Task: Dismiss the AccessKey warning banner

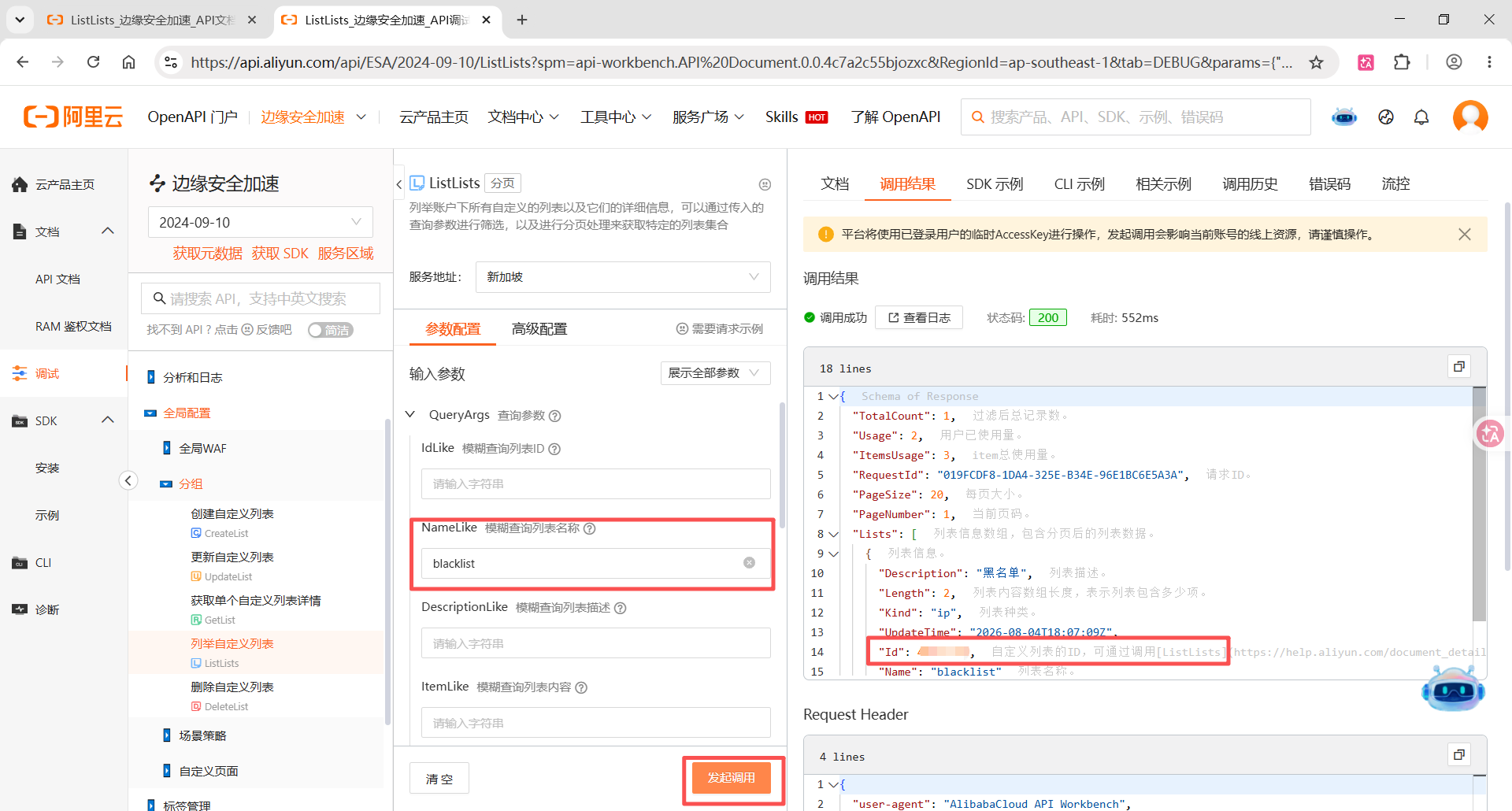Action: 1465,235
